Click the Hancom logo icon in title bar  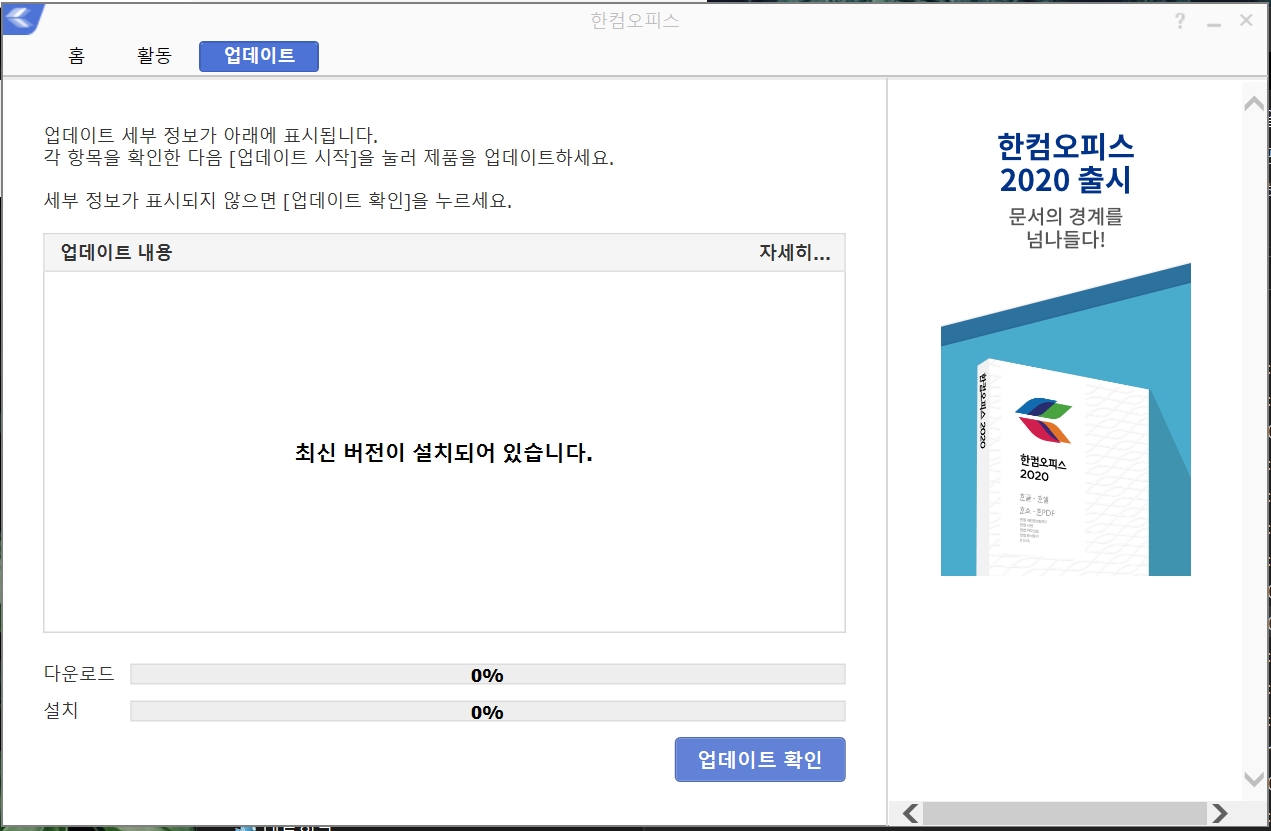(x=22, y=18)
